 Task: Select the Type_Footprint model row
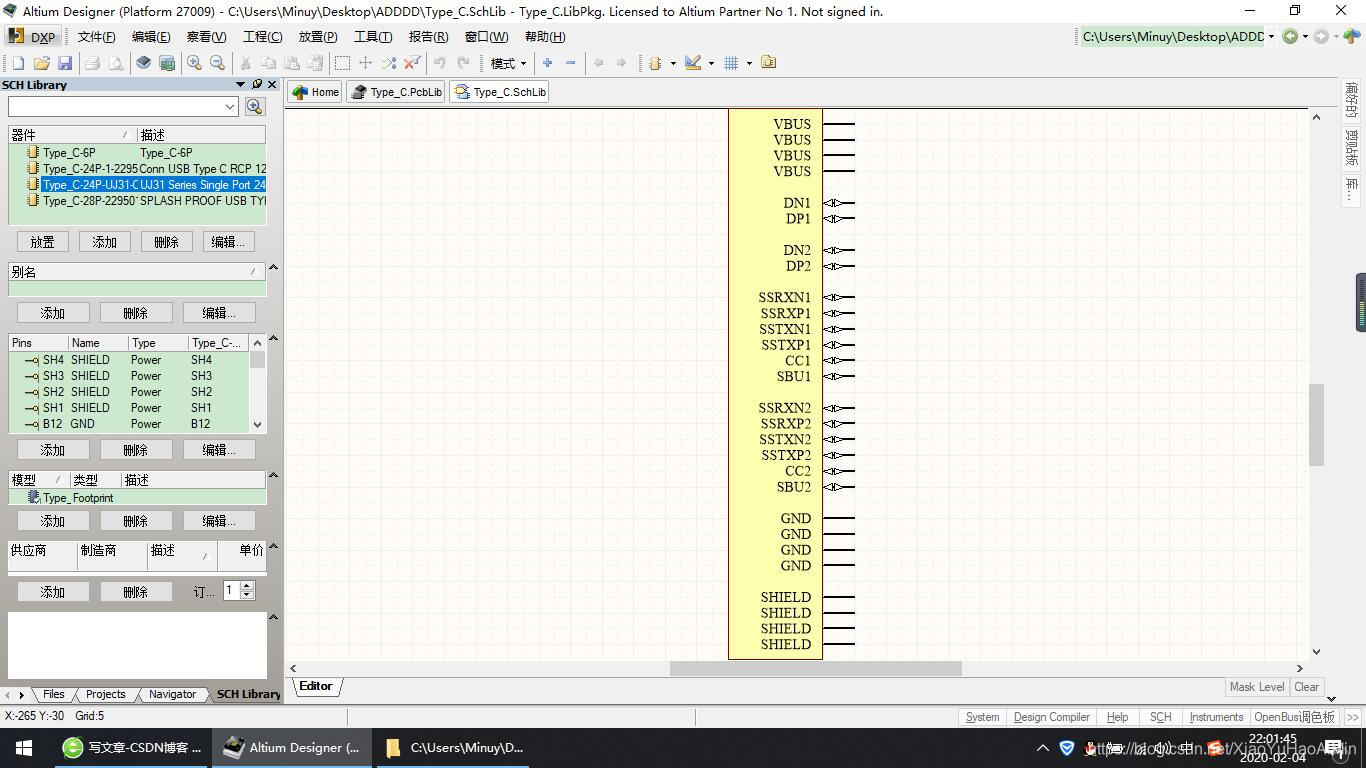[138, 498]
